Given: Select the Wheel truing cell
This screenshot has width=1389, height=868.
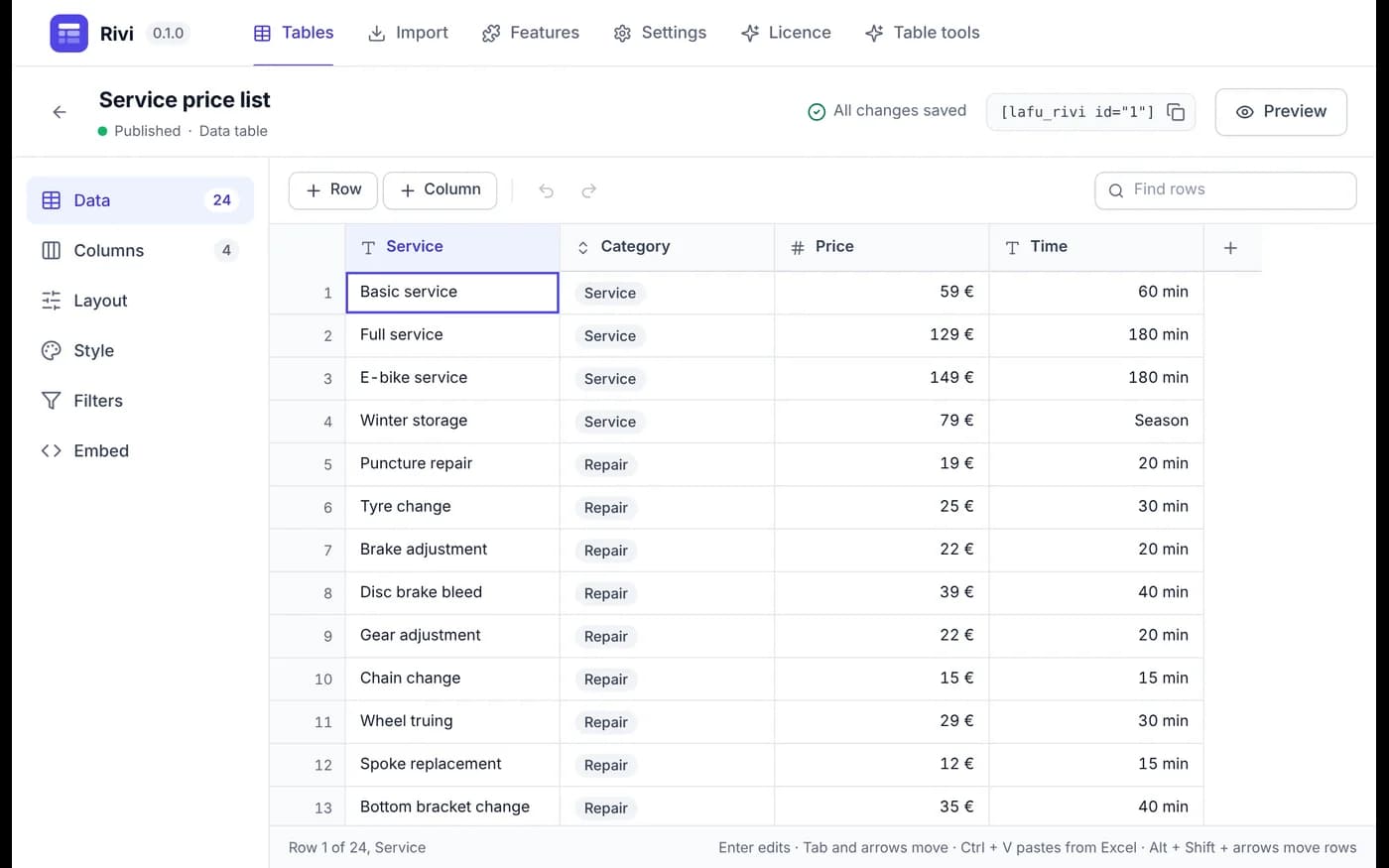Looking at the screenshot, I should (452, 721).
